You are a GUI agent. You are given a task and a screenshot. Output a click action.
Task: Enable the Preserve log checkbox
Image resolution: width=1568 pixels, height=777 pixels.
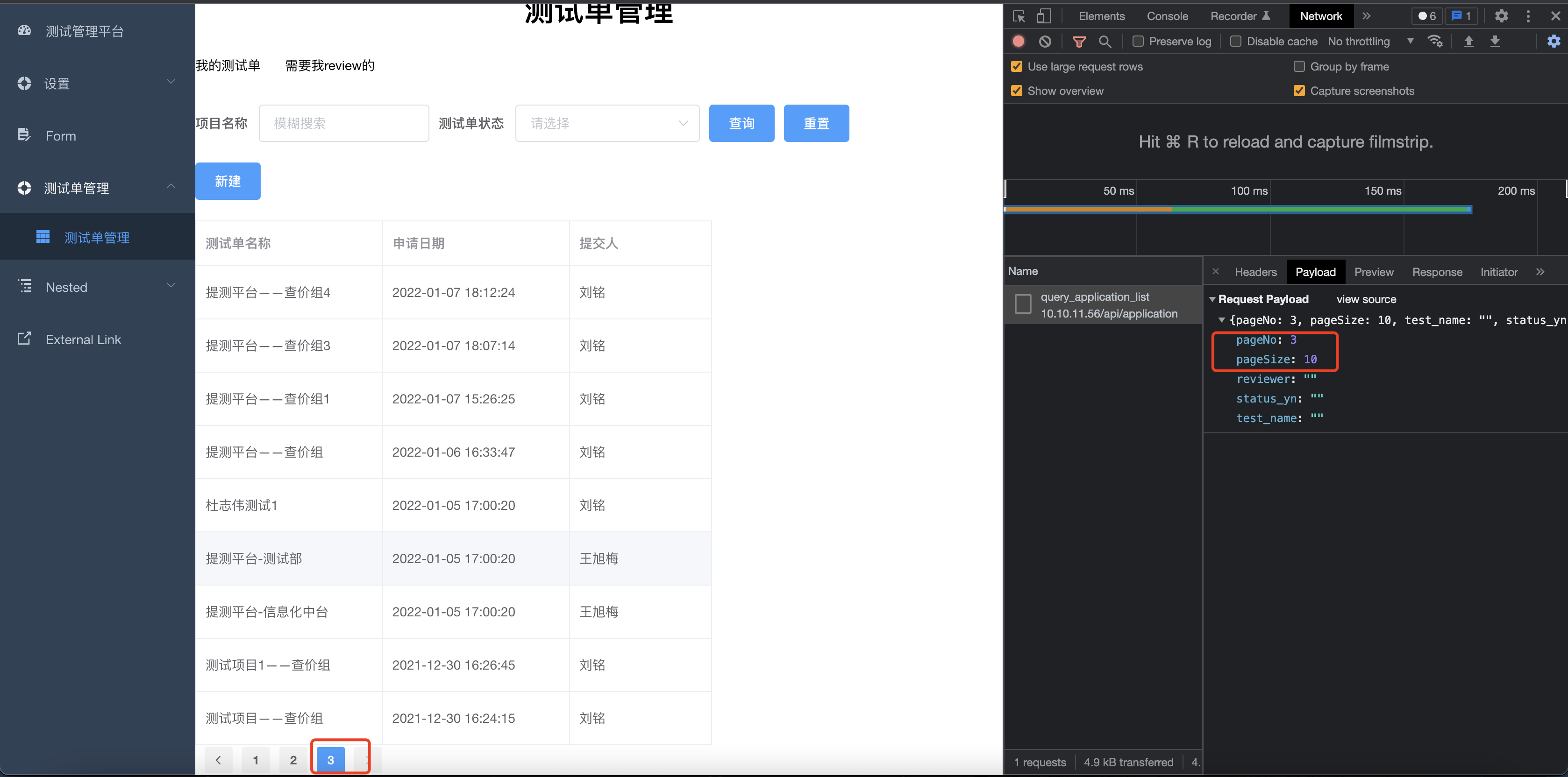click(x=1138, y=42)
